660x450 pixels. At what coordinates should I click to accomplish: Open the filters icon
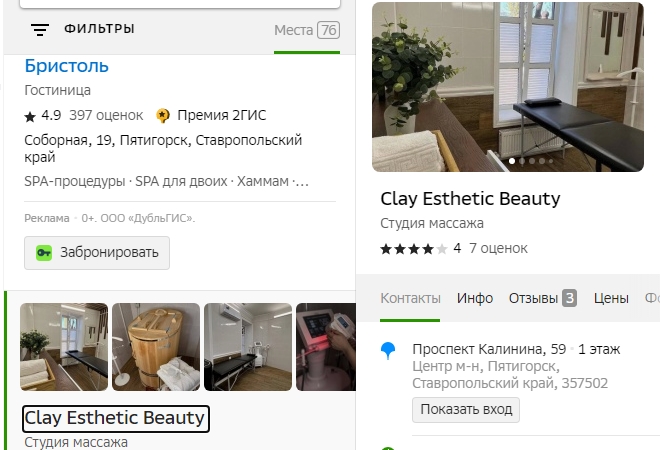pos(40,29)
